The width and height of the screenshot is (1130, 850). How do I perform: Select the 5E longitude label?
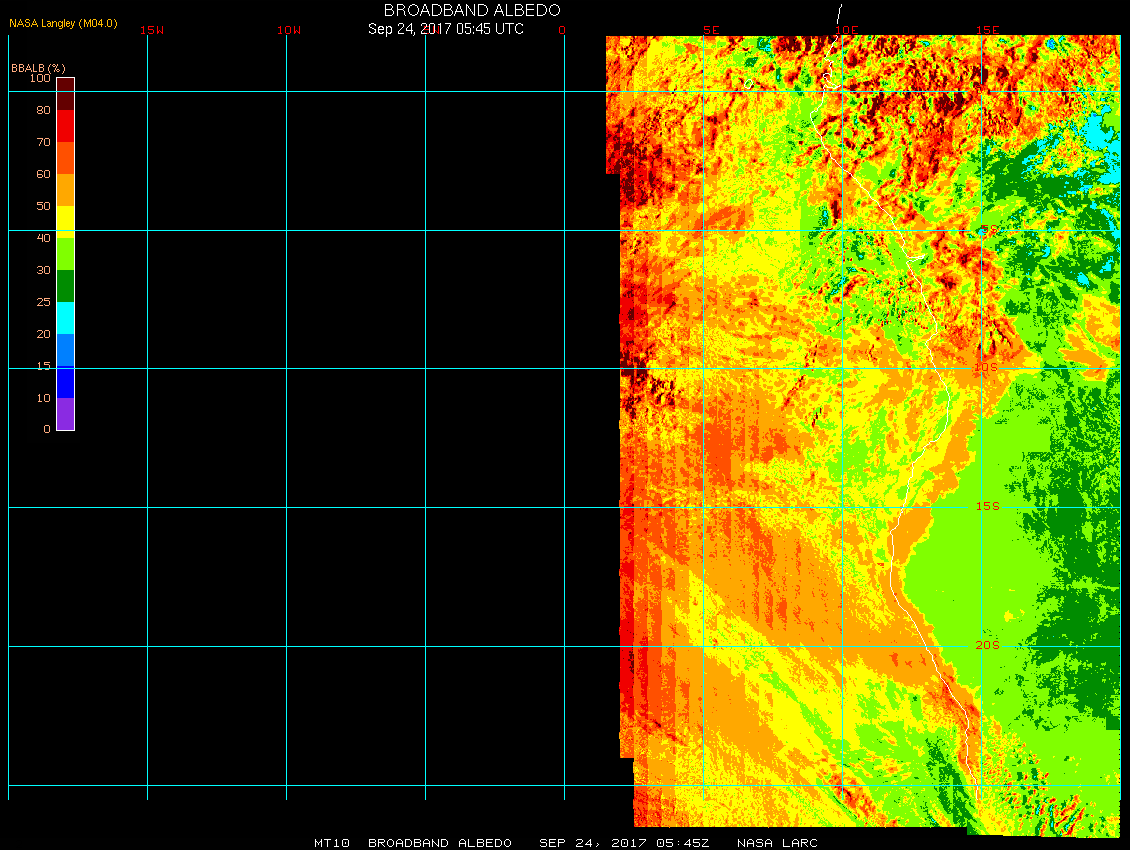click(x=711, y=30)
